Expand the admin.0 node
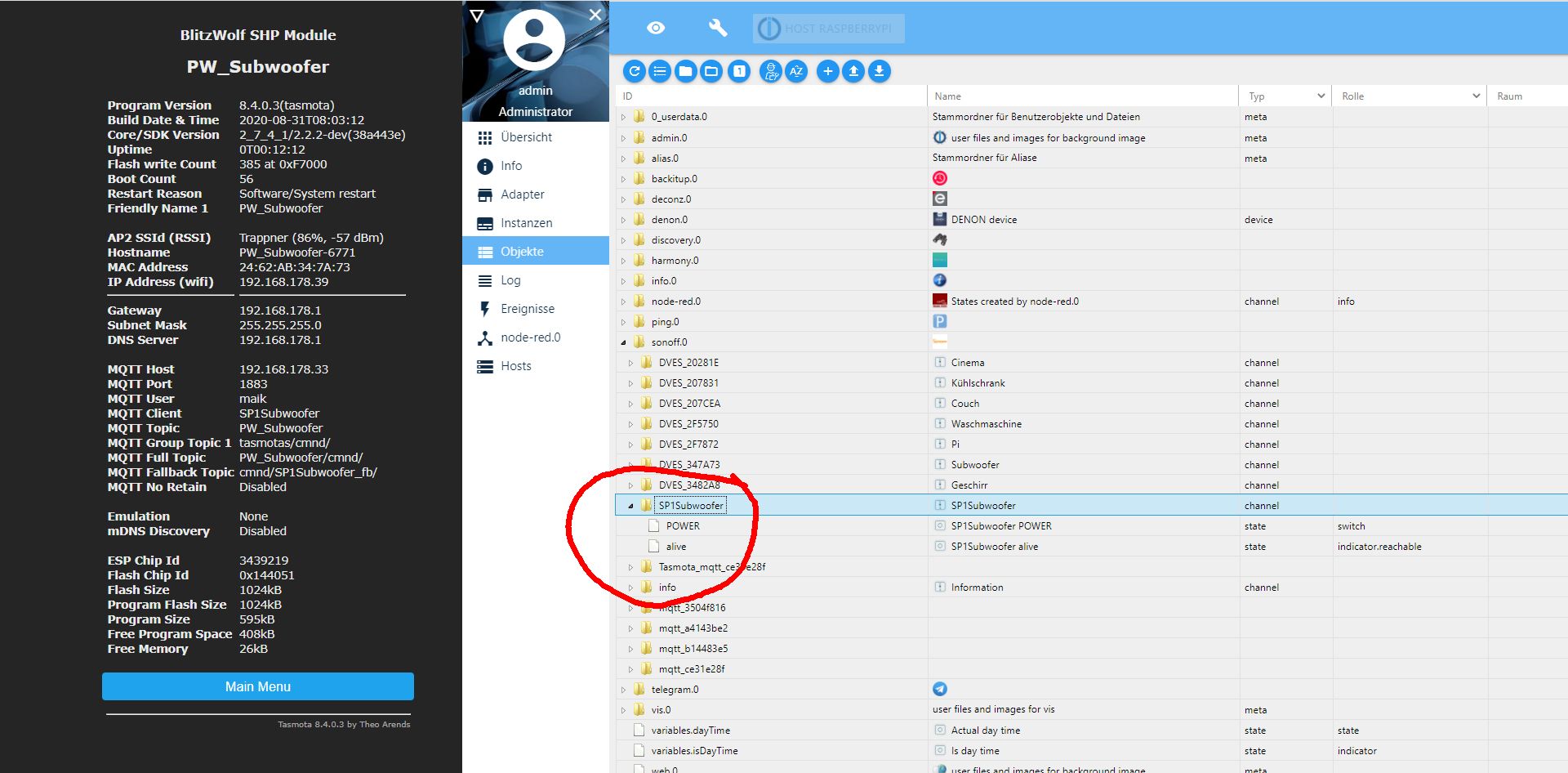Viewport: 1568px width, 773px height. [x=623, y=138]
